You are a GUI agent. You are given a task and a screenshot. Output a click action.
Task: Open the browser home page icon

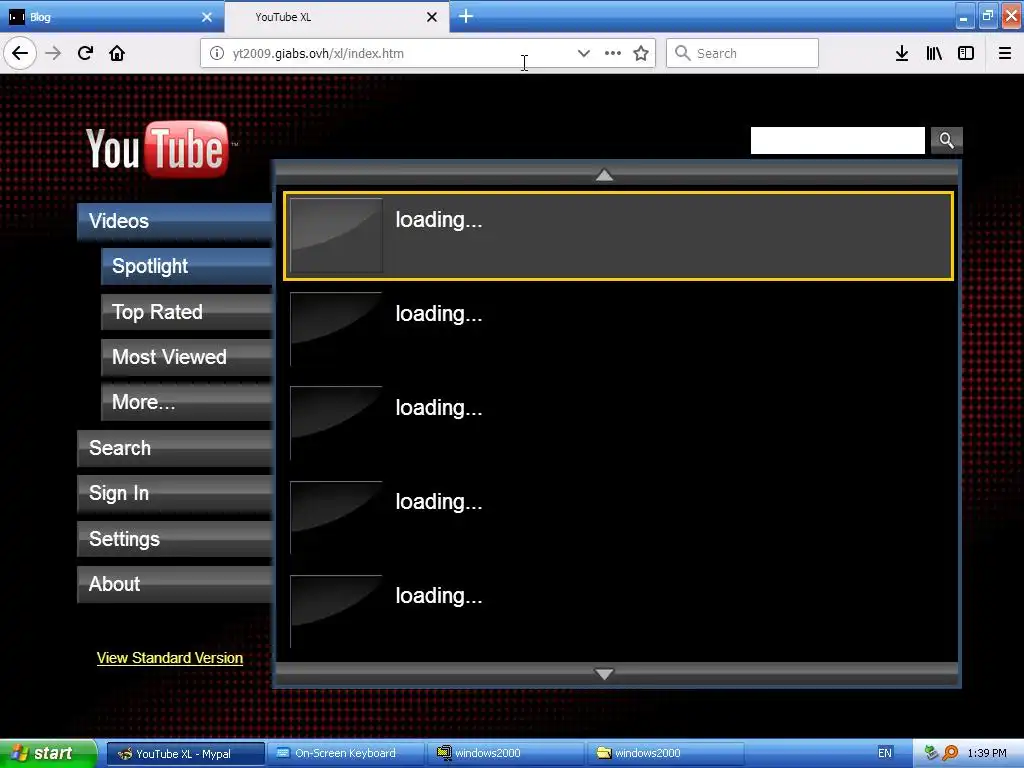click(117, 53)
